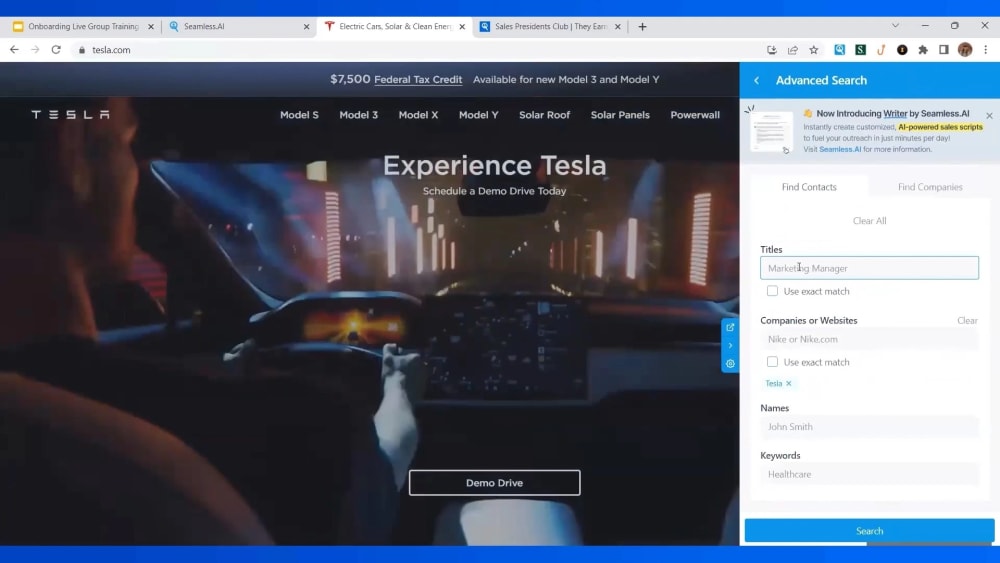Open a new browser tab
This screenshot has height=563, width=1000.
coord(642,27)
